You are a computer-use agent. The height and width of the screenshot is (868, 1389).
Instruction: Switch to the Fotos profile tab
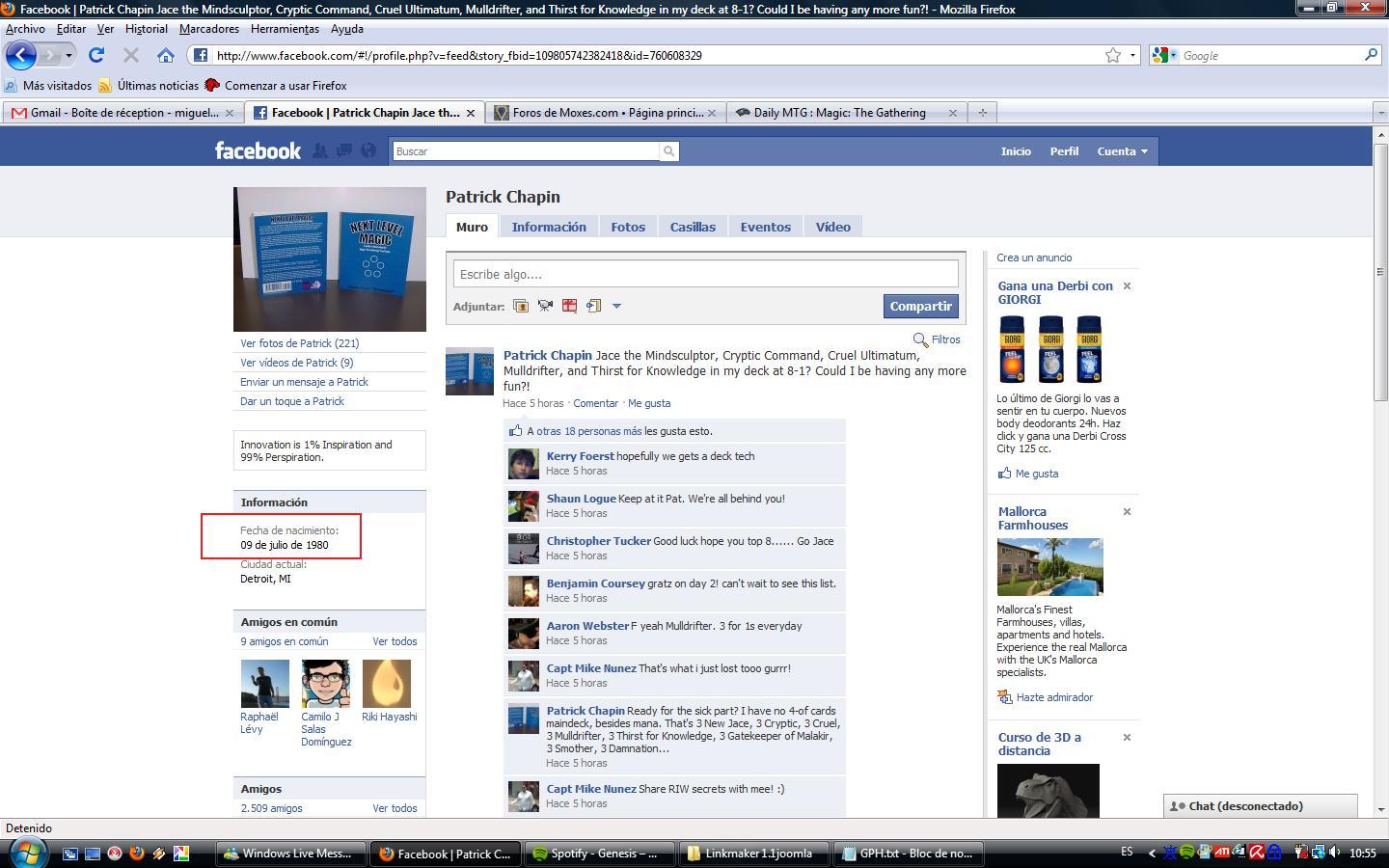coord(628,227)
